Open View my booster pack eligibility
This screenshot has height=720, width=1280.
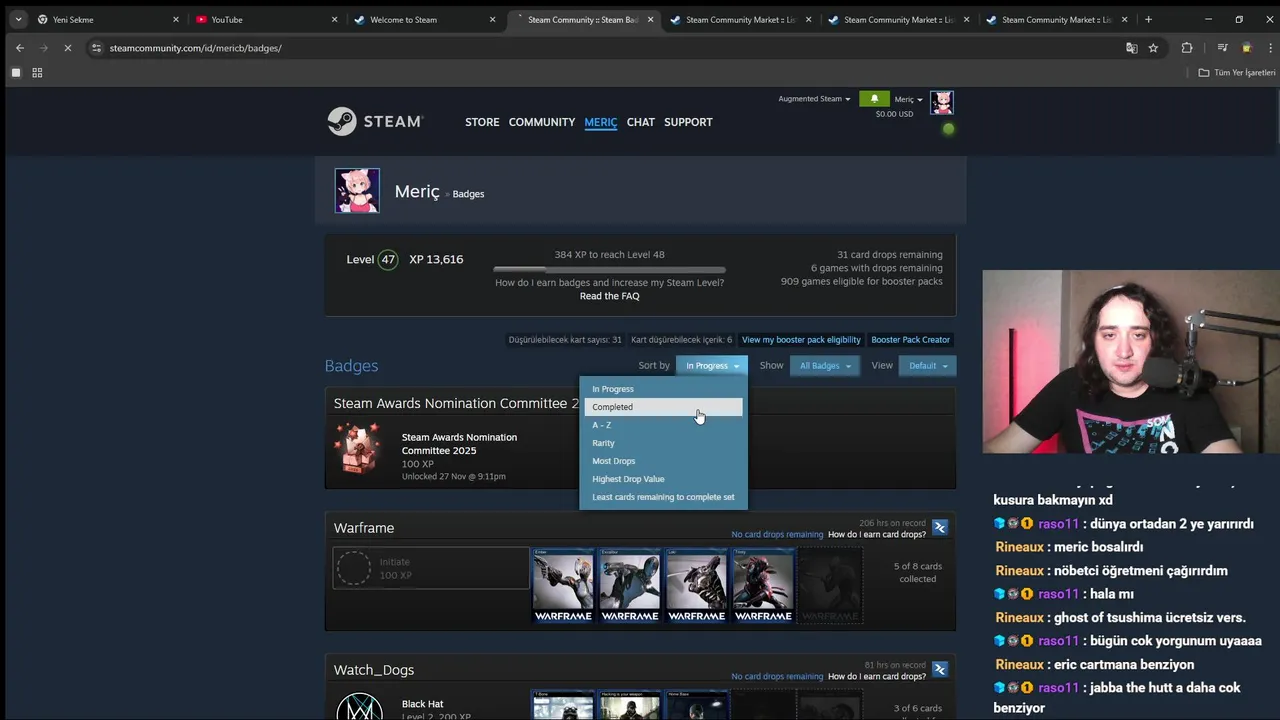pos(801,340)
